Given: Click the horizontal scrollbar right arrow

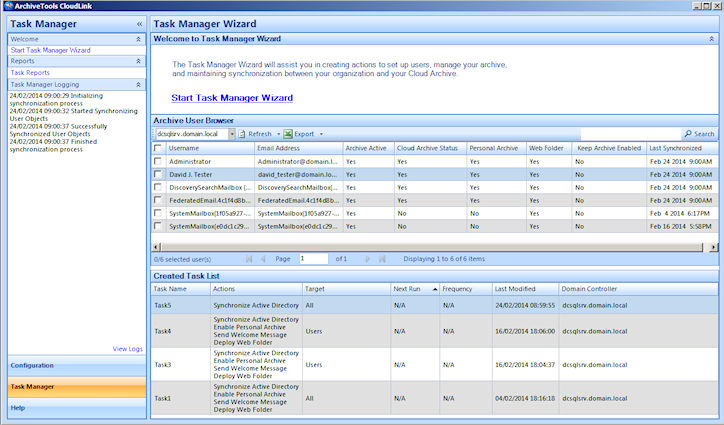Looking at the screenshot, I should 714,247.
